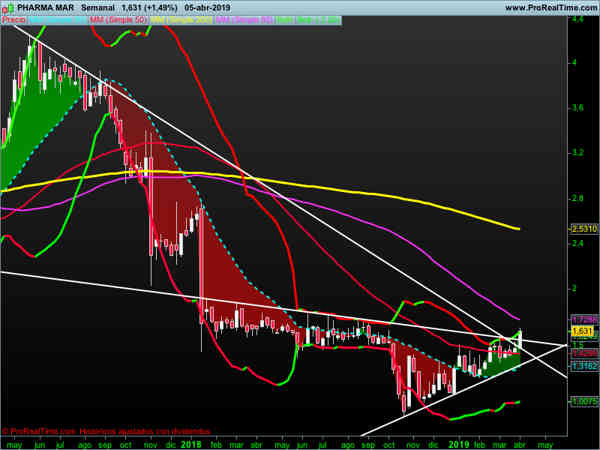
Task: Select the cyan MM legend label
Action: pos(58,20)
